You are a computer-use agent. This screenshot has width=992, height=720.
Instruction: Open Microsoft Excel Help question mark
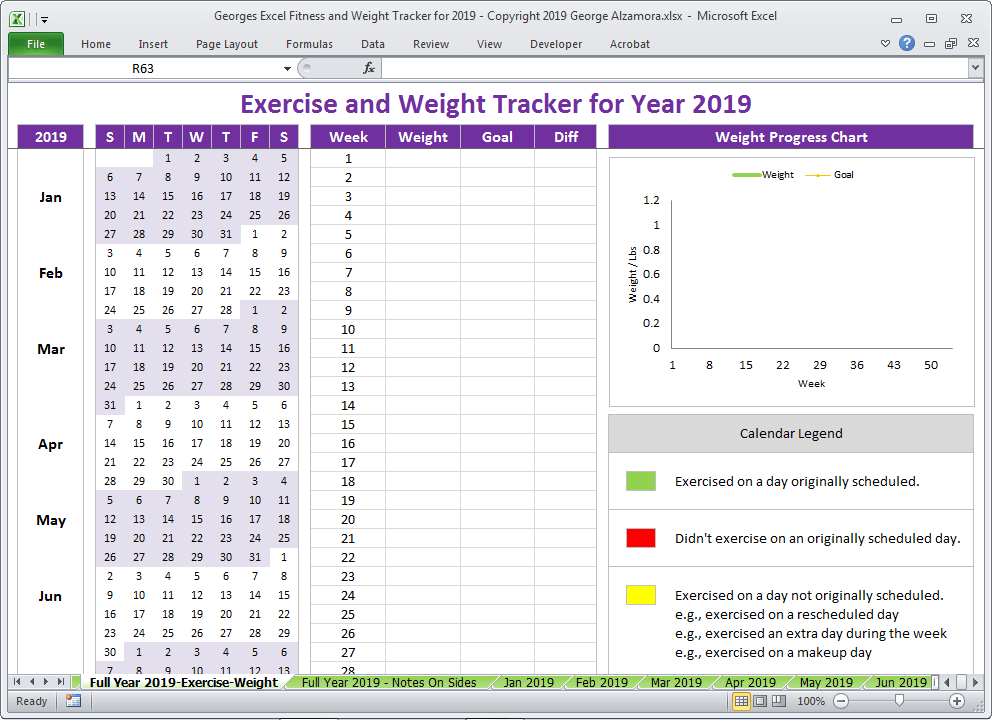tap(907, 44)
